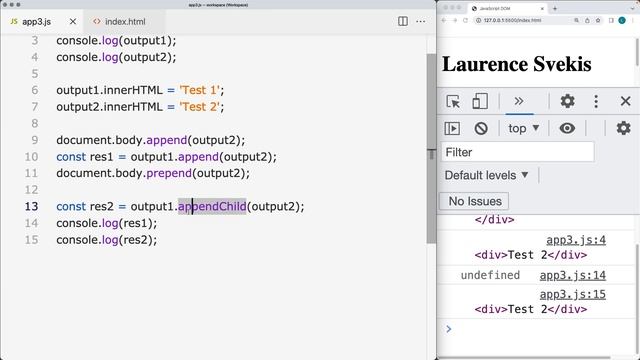
Task: Share the page from the address bar
Action: (587, 20)
